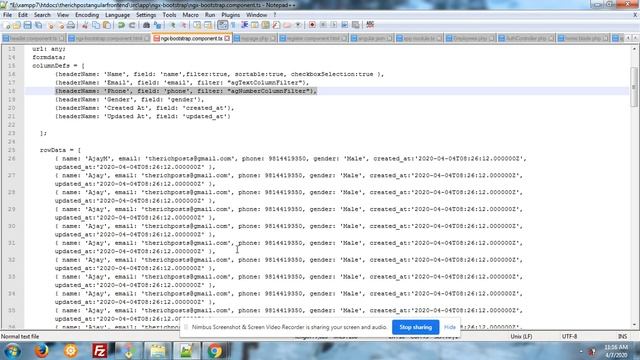Switch to ngx-bootstrap.component.ts tab
The width and height of the screenshot is (640, 360).
[x=191, y=38]
